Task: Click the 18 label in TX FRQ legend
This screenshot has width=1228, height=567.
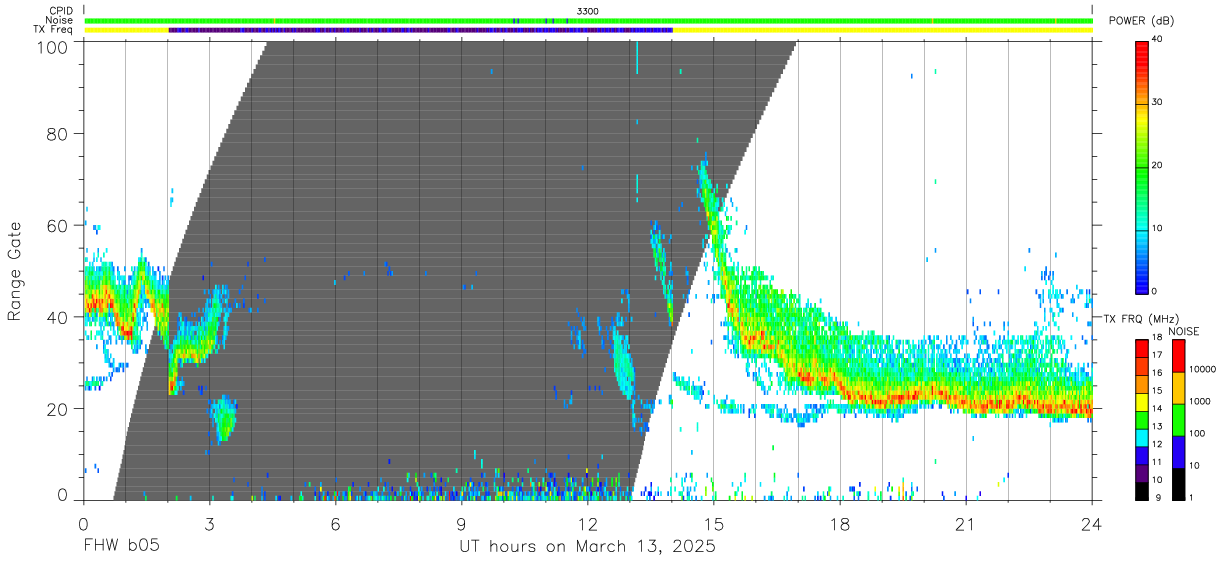Action: click(x=1157, y=337)
